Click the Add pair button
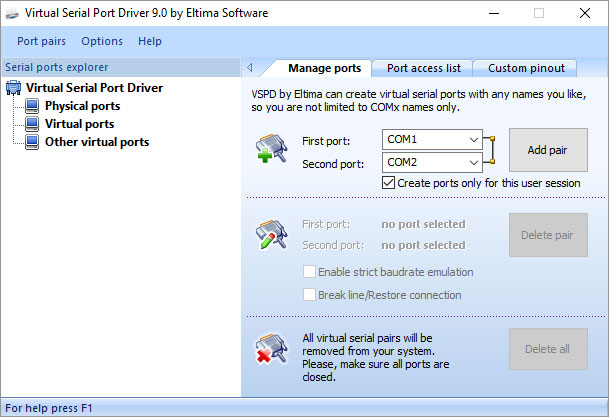609x417 pixels. tap(548, 150)
